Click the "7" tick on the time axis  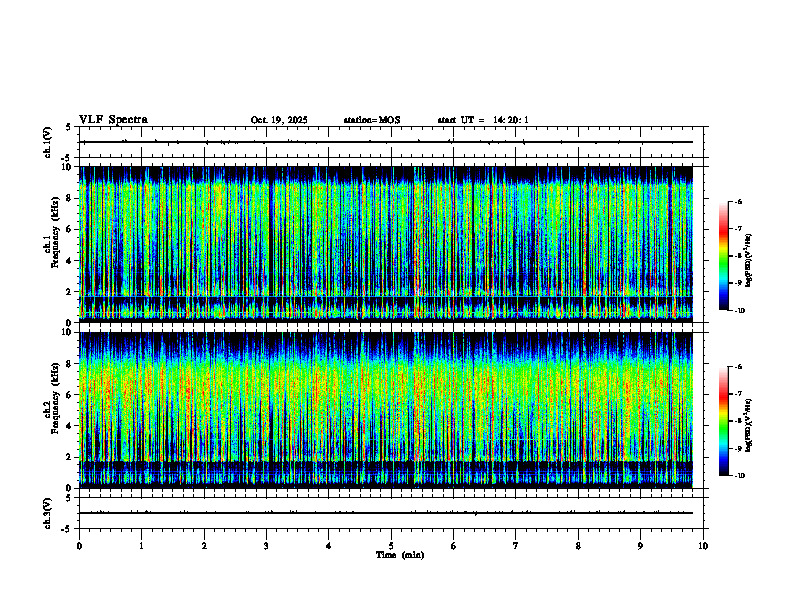pos(516,546)
